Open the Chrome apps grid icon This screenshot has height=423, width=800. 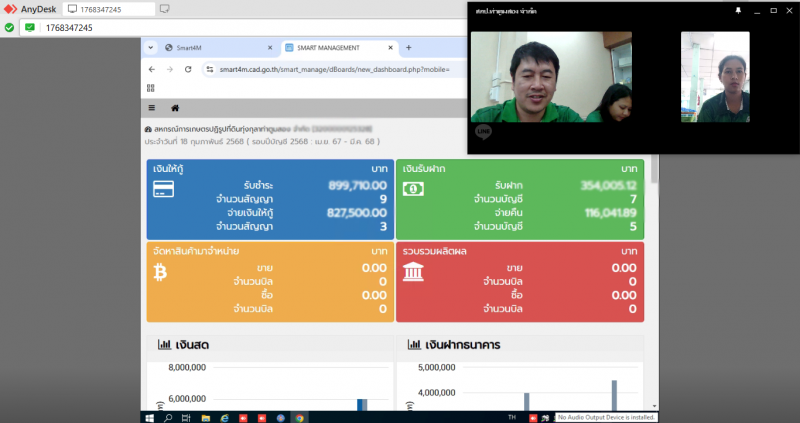point(151,88)
